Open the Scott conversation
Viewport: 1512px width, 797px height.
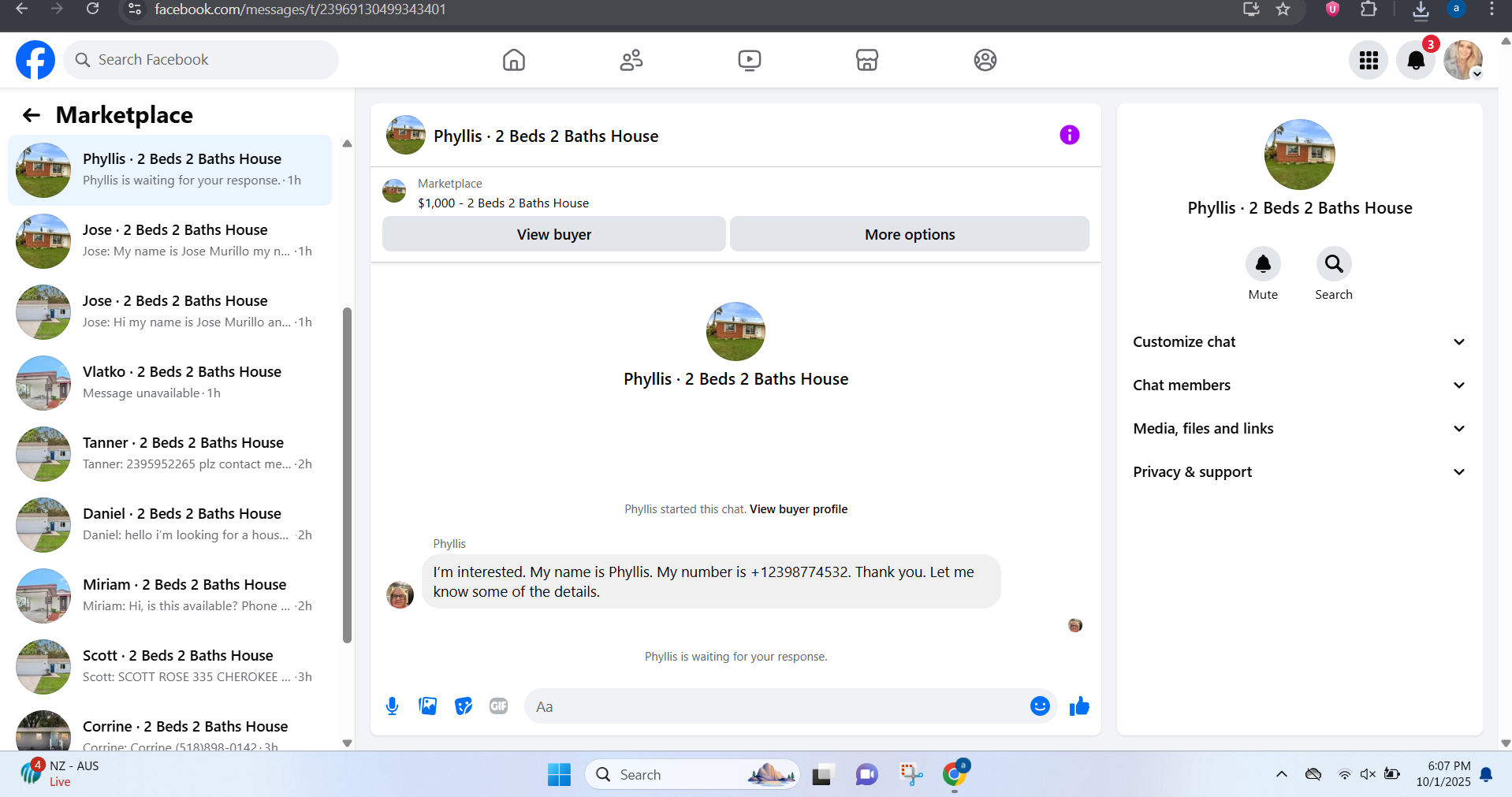pyautogui.click(x=169, y=667)
